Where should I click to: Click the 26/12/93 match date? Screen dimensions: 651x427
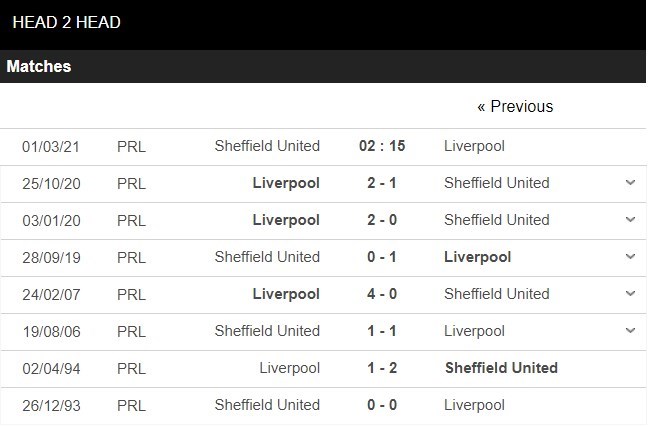[x=51, y=405]
